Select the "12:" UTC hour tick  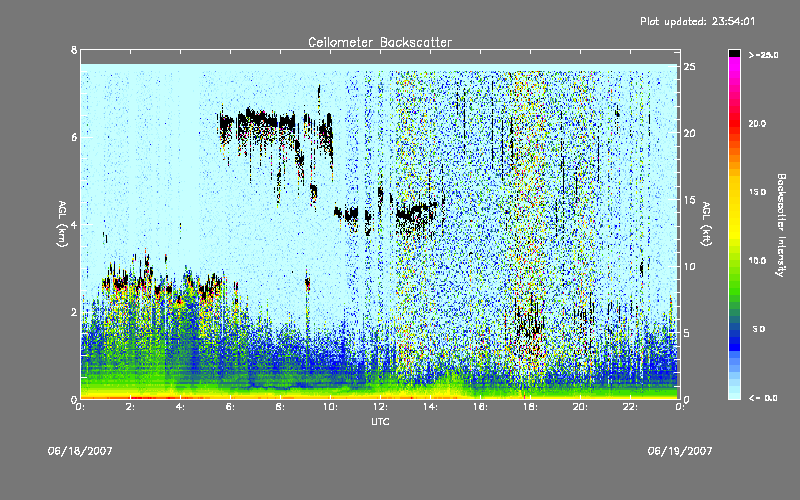pos(380,407)
